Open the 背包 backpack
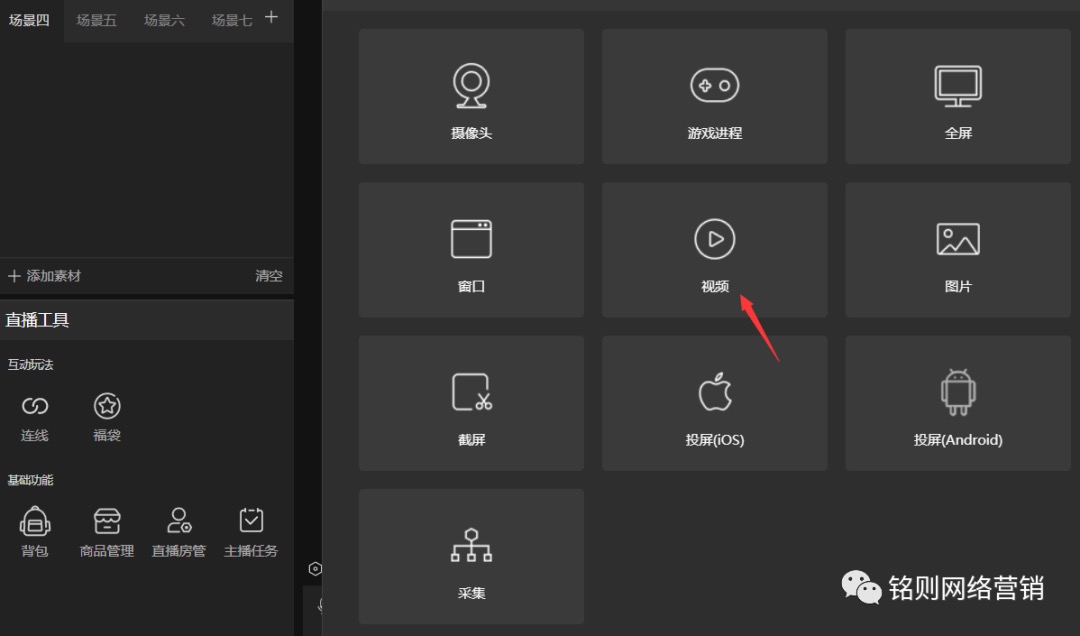 point(34,532)
